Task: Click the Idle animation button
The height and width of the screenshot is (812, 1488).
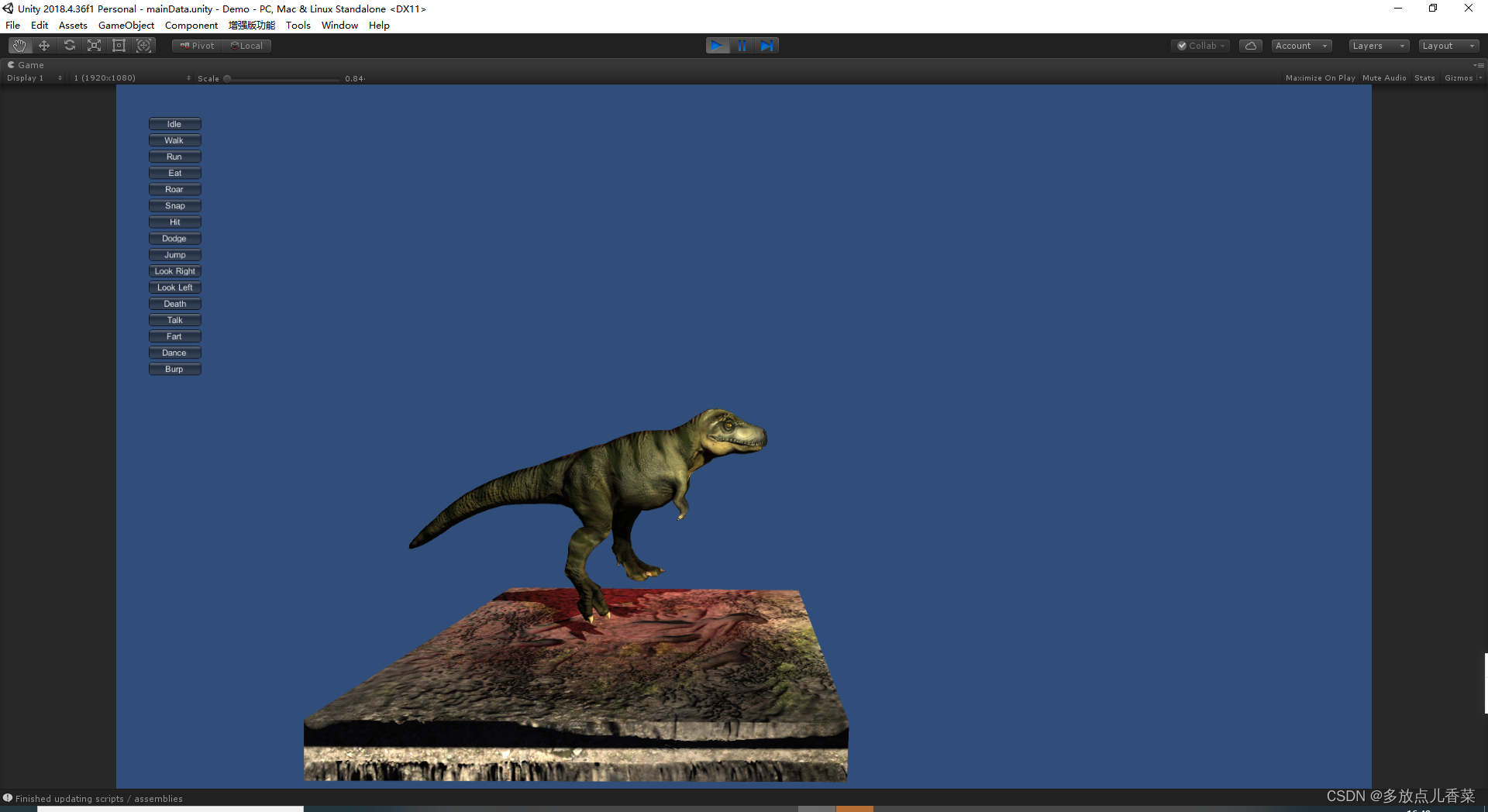Action: pos(174,124)
